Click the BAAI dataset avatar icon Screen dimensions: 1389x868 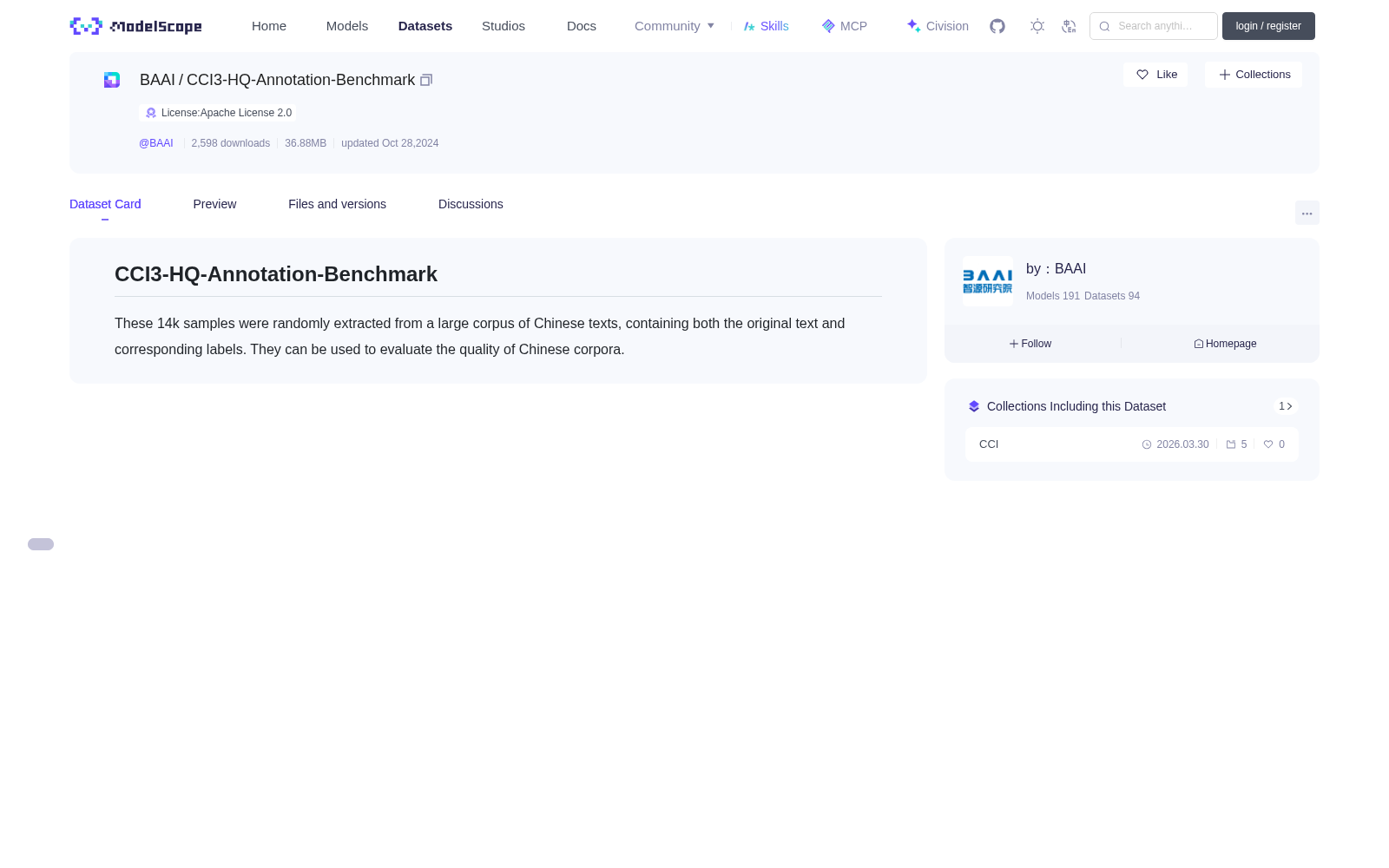coord(112,80)
